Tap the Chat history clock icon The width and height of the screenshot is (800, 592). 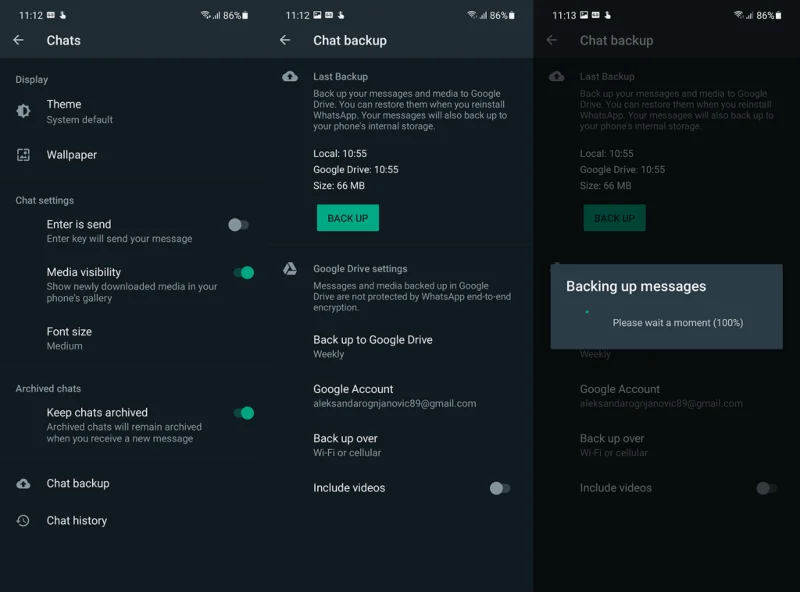[x=23, y=521]
